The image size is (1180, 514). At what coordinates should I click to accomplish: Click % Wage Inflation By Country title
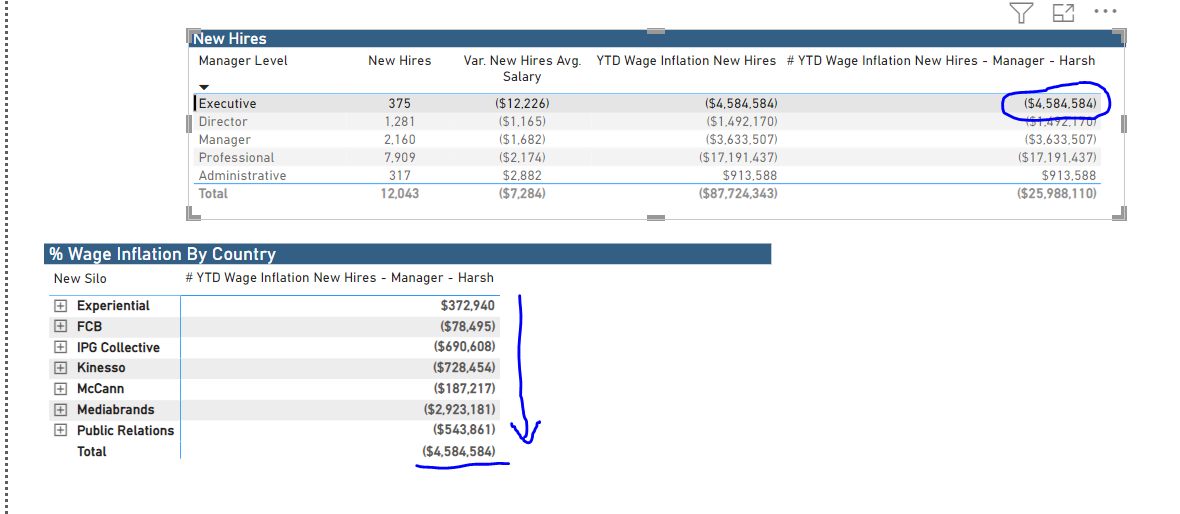163,254
